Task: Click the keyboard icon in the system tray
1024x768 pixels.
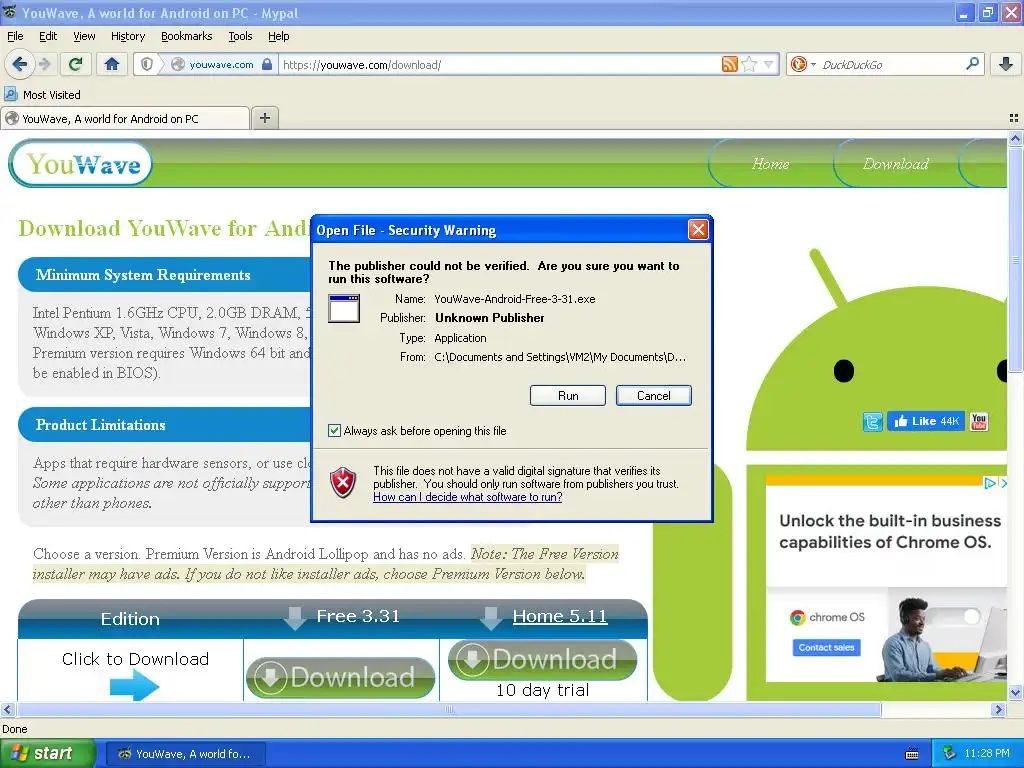Action: pos(912,754)
